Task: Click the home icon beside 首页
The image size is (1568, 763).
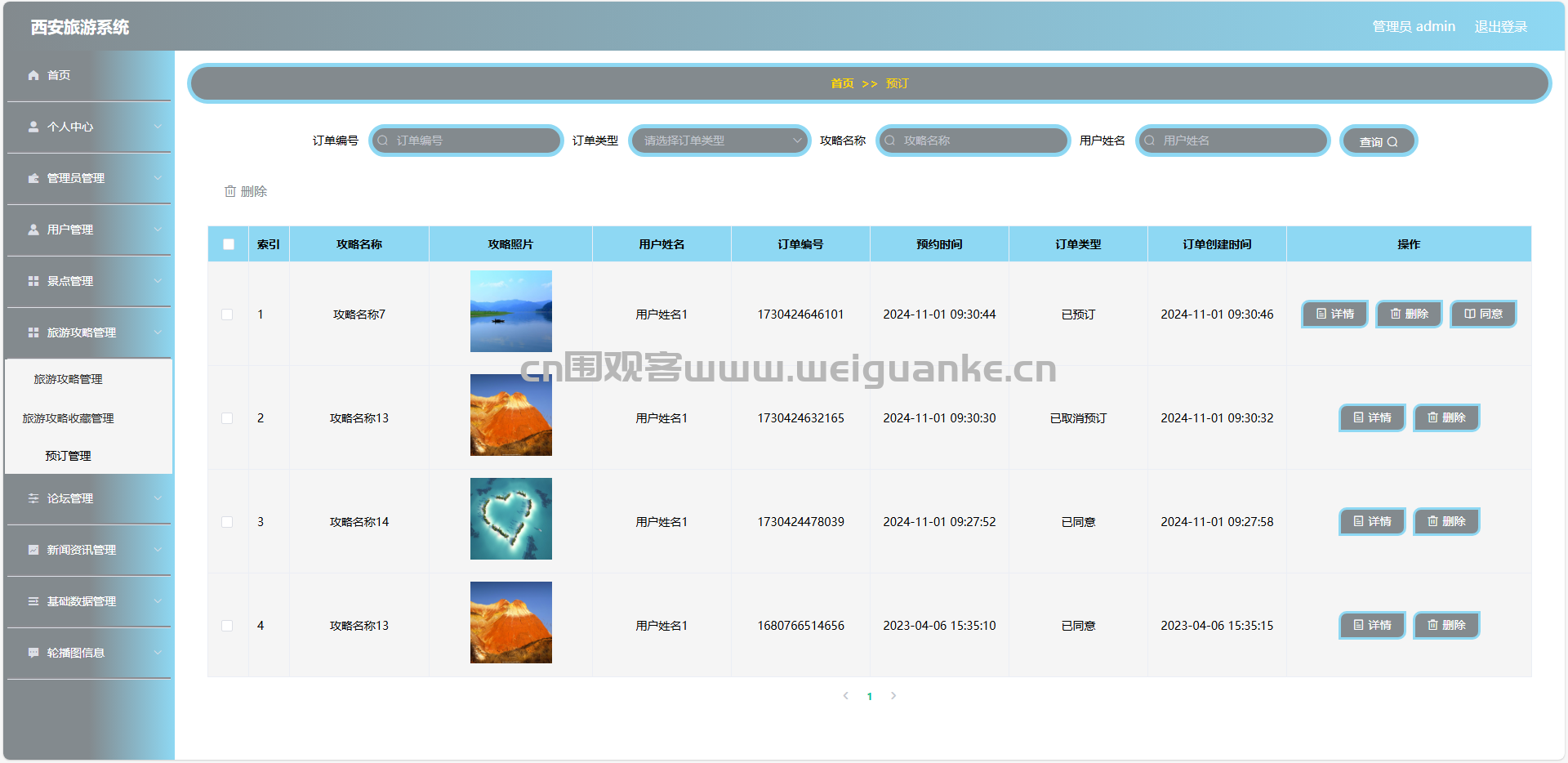Action: click(x=33, y=75)
